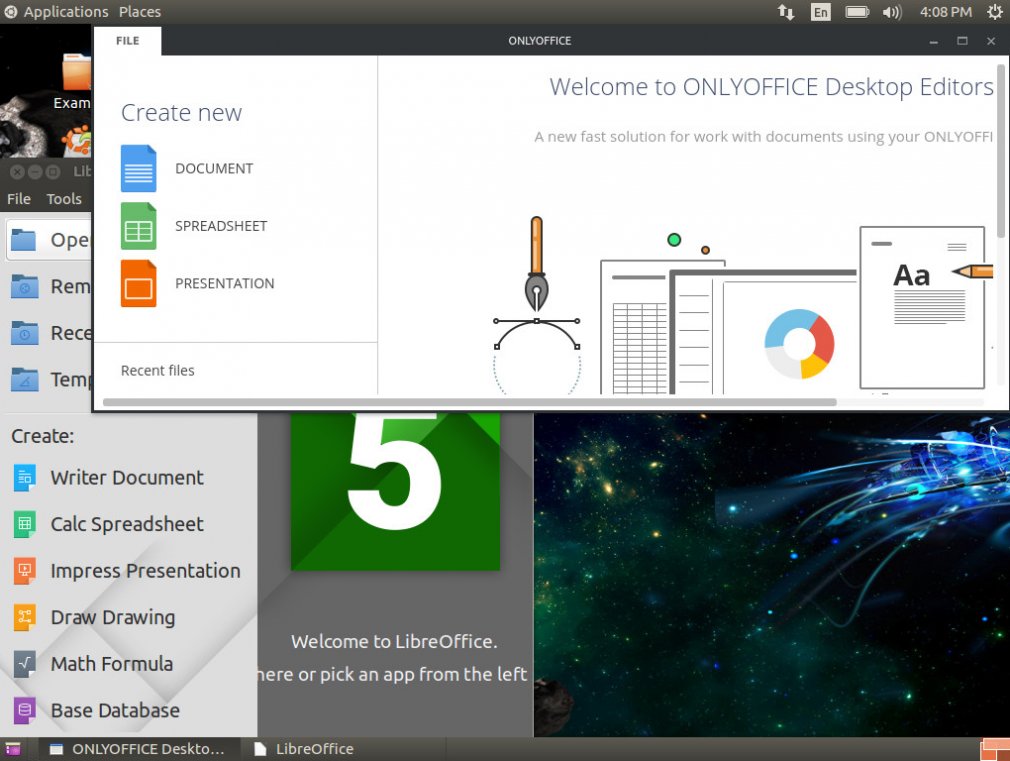Switch to the FILE tab in ONLYOFFICE
Image resolution: width=1010 pixels, height=761 pixels.
coord(128,41)
